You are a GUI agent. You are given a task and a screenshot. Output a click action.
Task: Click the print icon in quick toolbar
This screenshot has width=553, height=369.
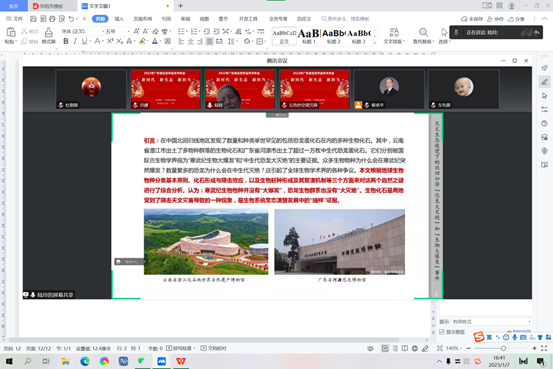[x=52, y=19]
